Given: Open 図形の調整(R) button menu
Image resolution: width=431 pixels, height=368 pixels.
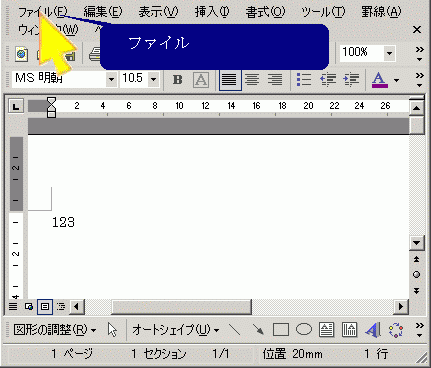Looking at the screenshot, I should point(55,330).
